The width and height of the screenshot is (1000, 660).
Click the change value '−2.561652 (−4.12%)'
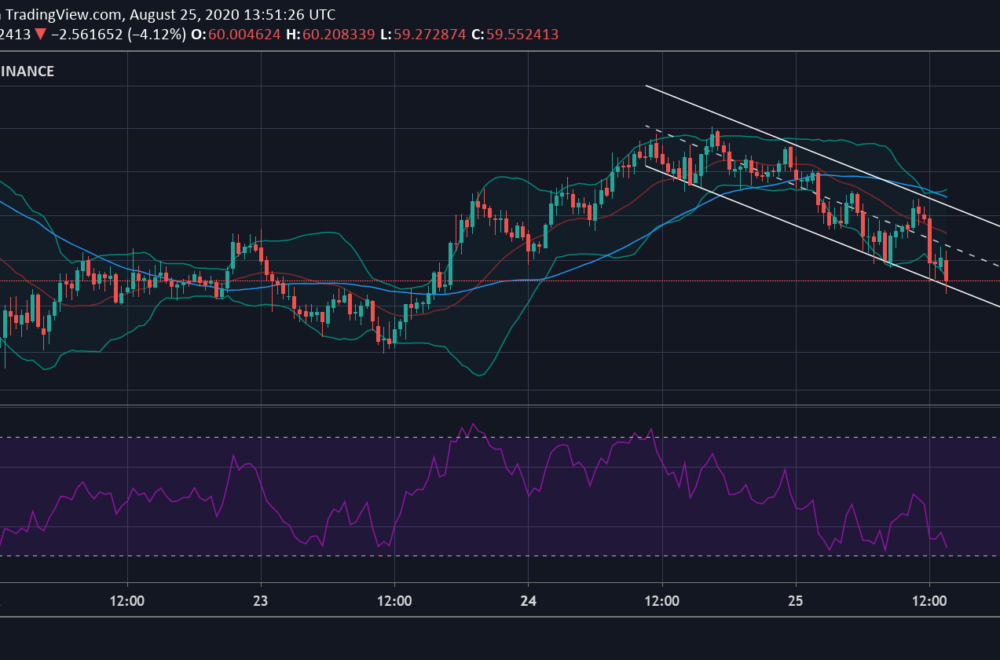point(119,34)
